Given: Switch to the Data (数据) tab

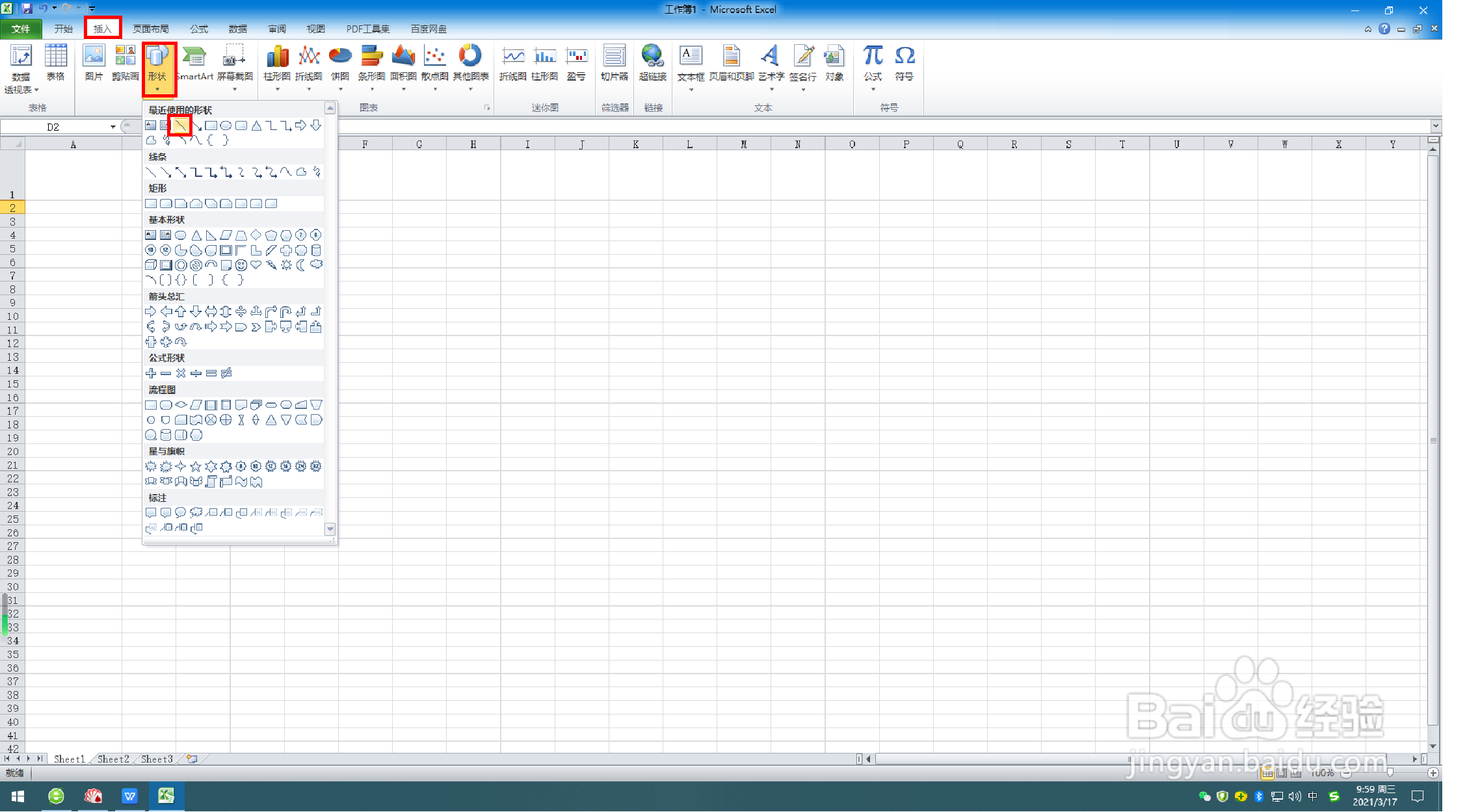Looking at the screenshot, I should tap(238, 29).
